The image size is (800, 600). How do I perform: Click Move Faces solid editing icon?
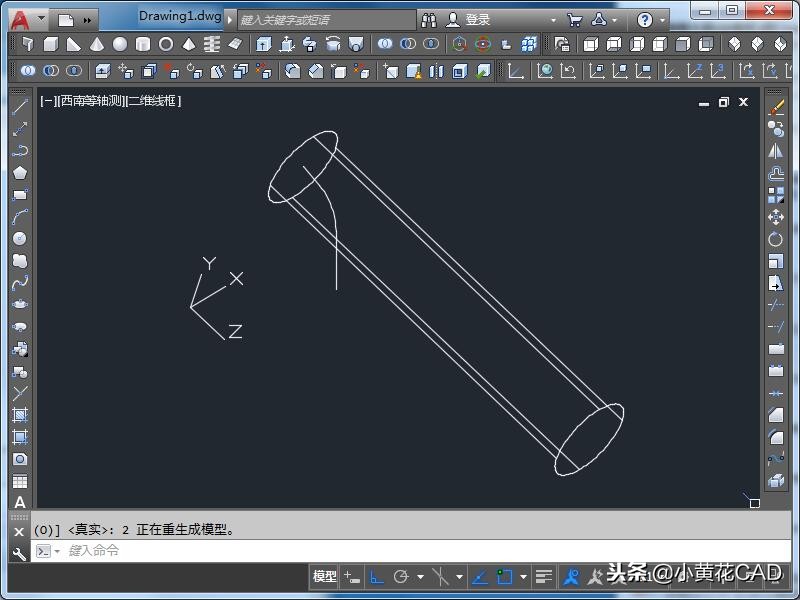click(126, 71)
